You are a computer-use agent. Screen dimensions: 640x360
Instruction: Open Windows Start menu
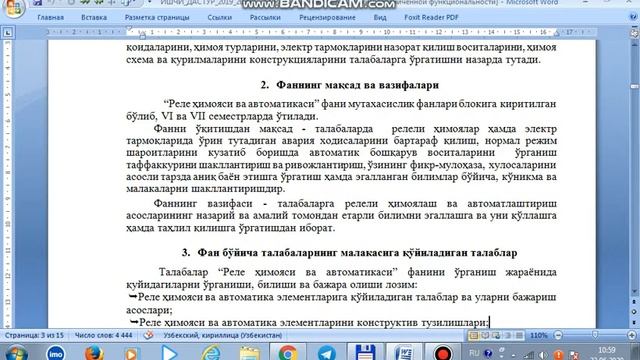pyautogui.click(x=16, y=352)
